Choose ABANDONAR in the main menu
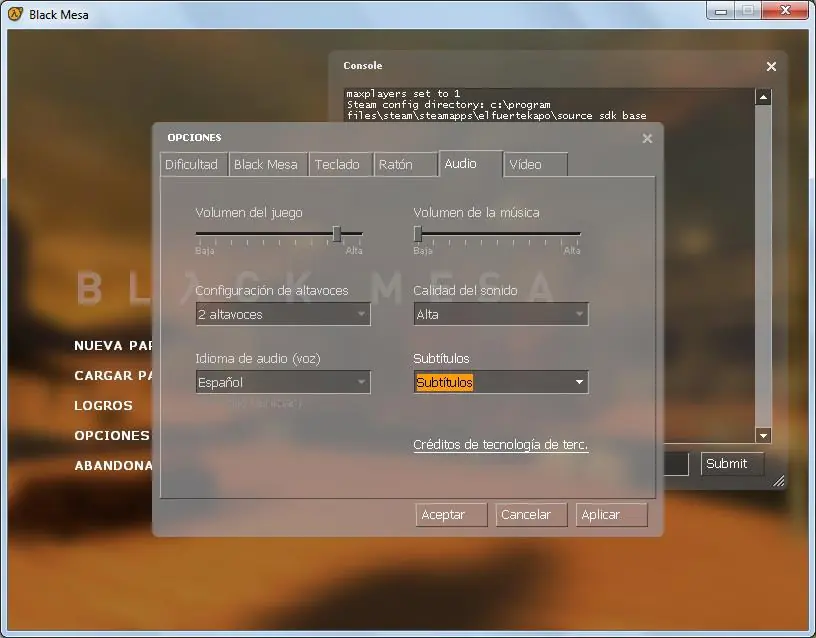Image resolution: width=816 pixels, height=638 pixels. (113, 465)
